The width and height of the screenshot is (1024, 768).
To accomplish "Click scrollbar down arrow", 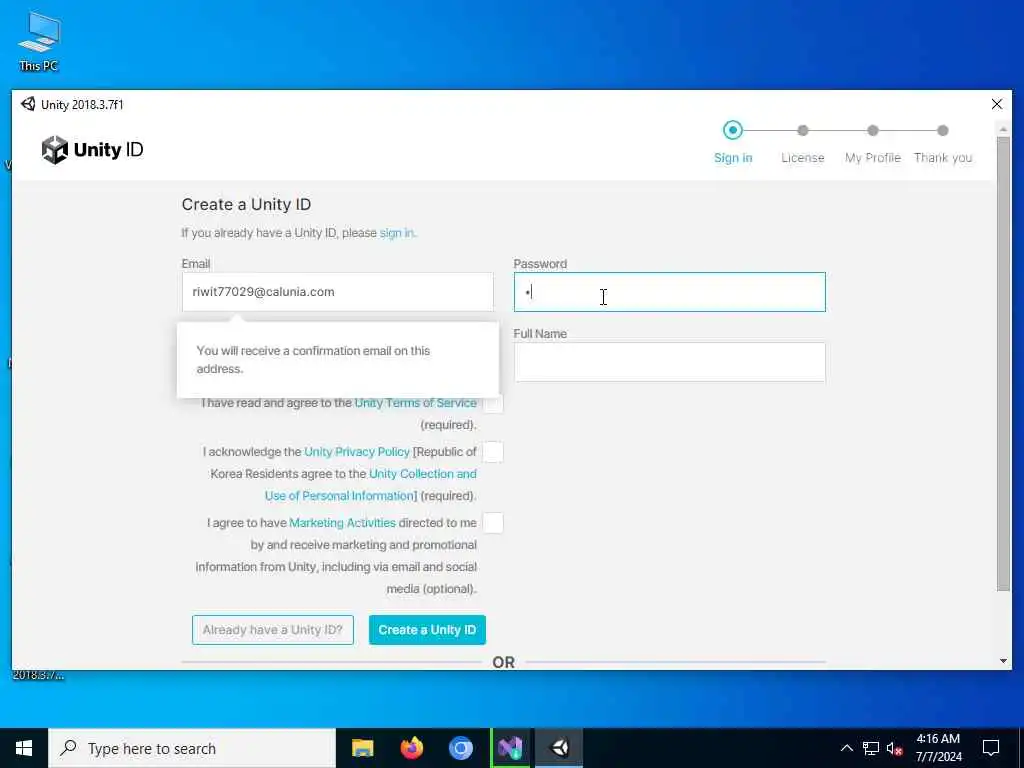I will (1003, 662).
